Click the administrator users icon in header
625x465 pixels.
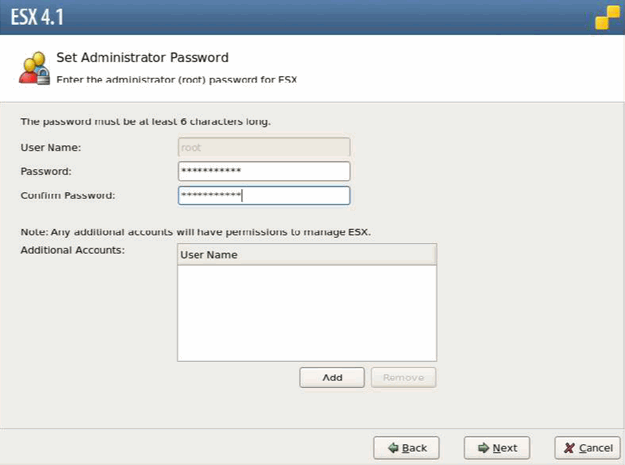(33, 68)
